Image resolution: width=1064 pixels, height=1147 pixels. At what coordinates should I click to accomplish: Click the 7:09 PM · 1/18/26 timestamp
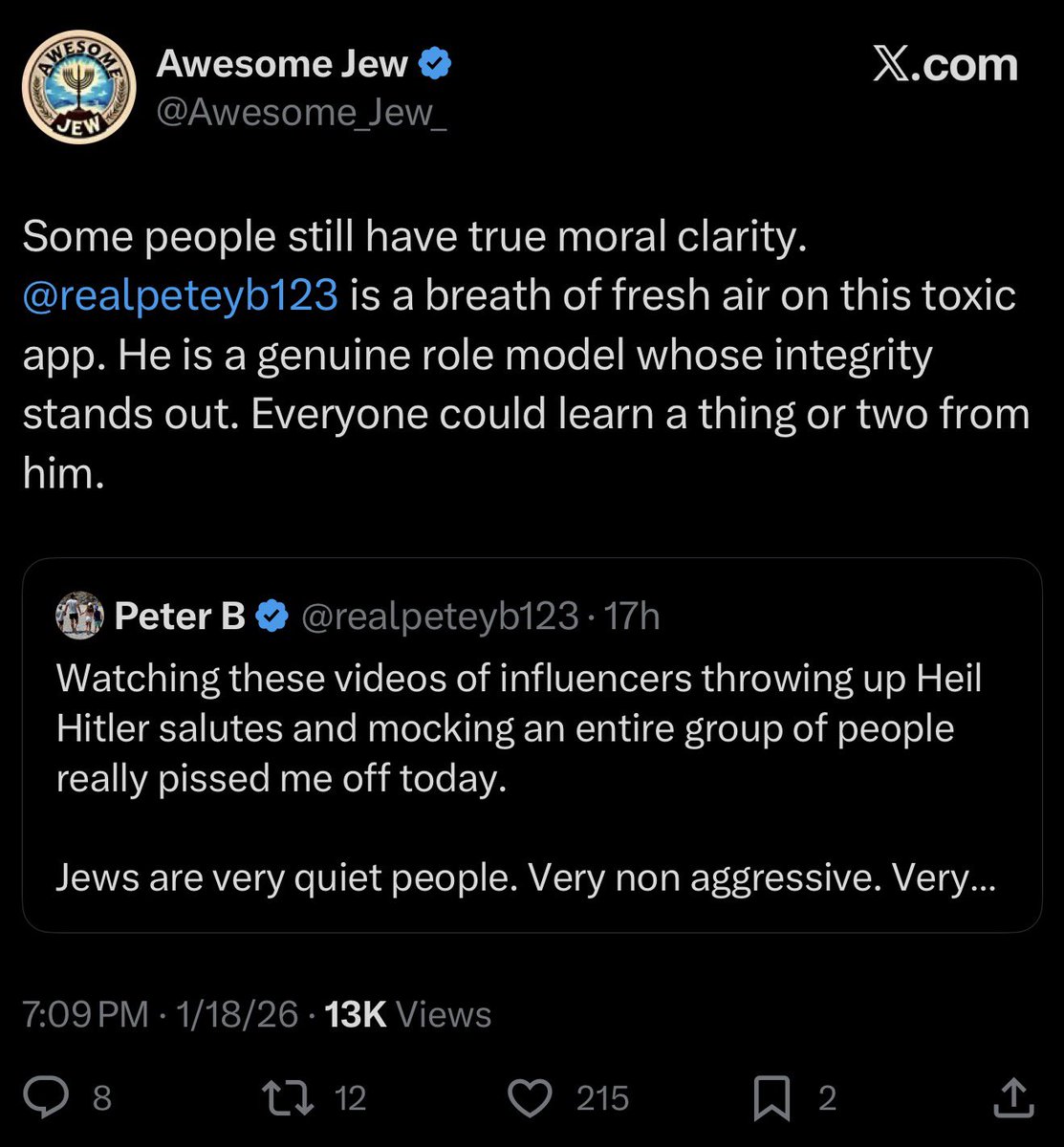tap(161, 1014)
